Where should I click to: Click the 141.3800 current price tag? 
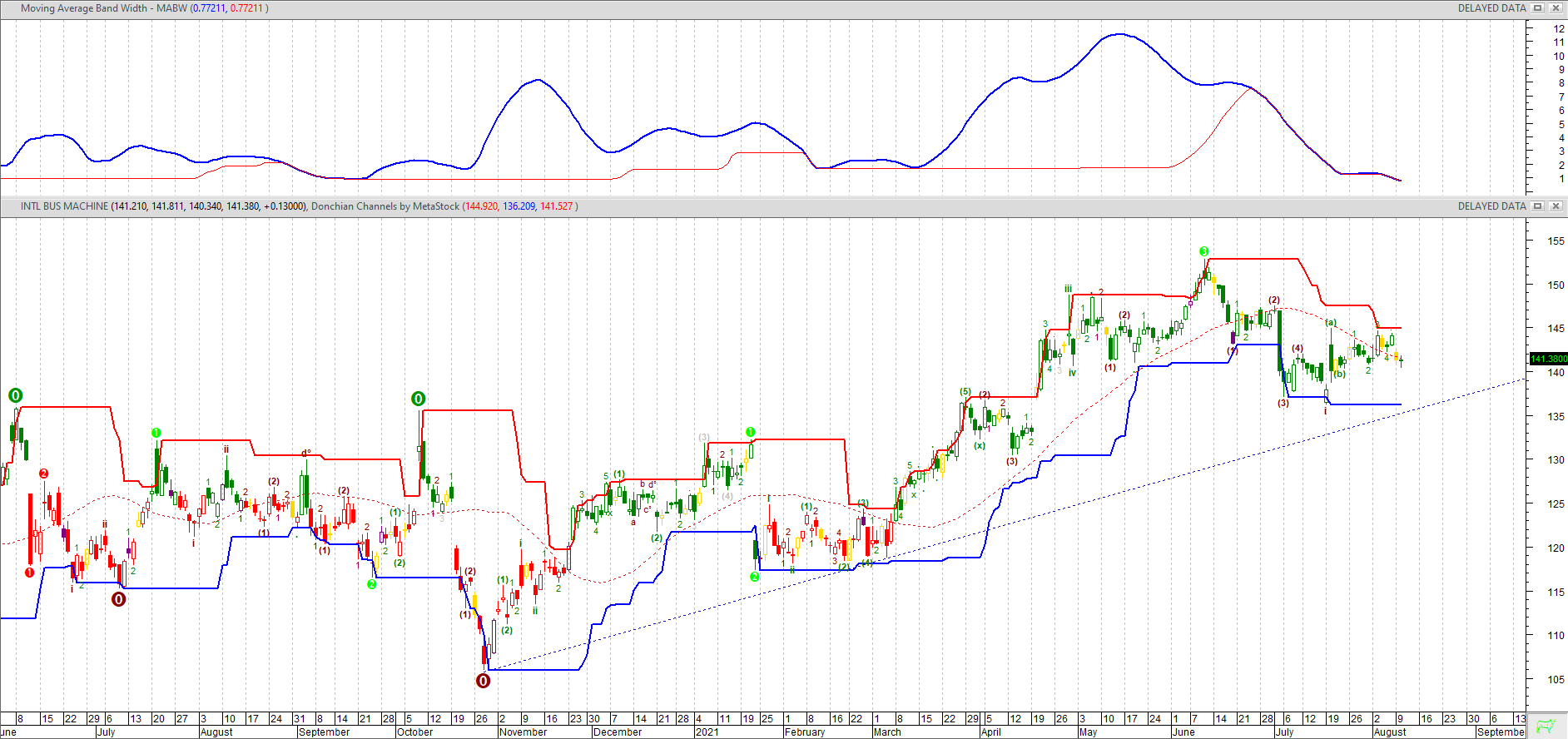1548,360
